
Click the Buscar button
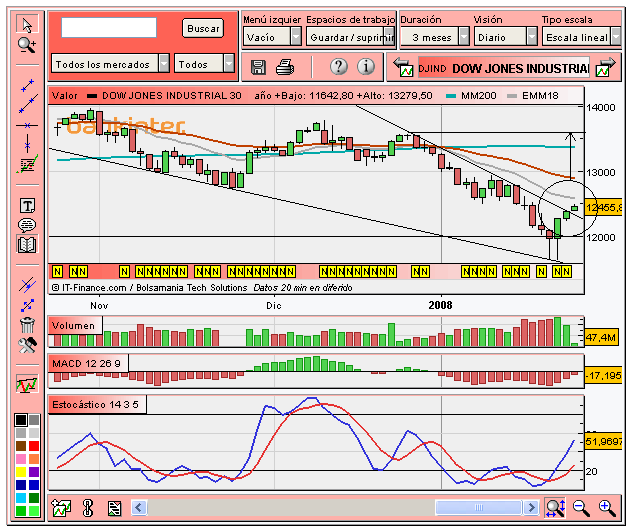pos(203,29)
